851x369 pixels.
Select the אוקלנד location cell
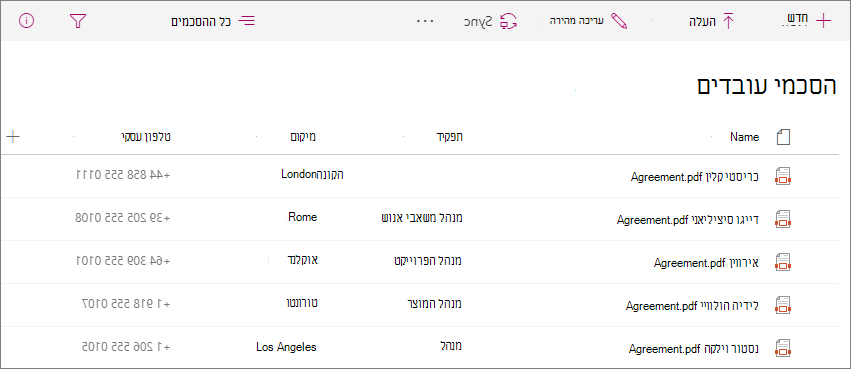point(302,260)
